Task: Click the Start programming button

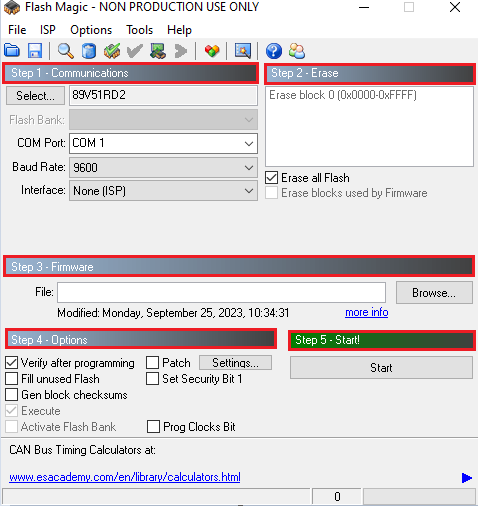Action: [x=381, y=368]
